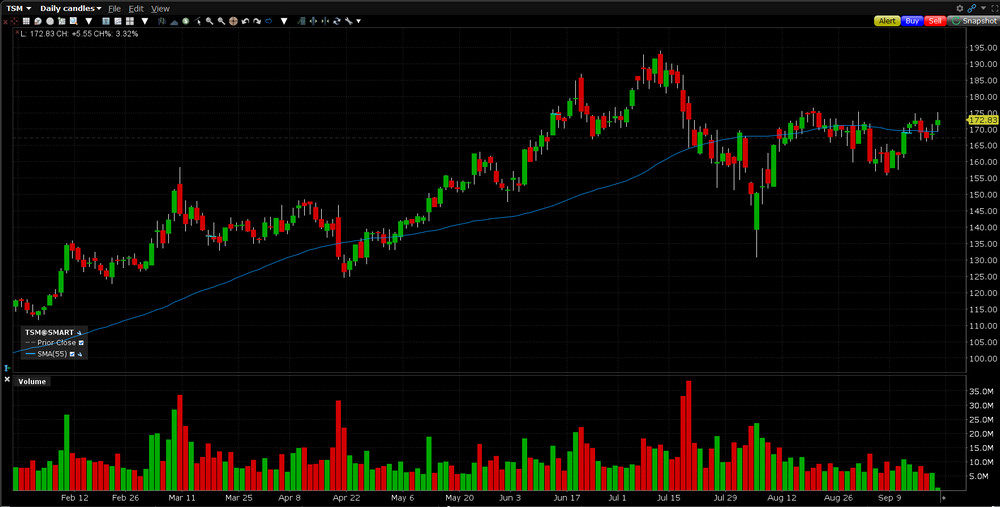Image resolution: width=1000 pixels, height=507 pixels.
Task: Toggle the SMA(55) visibility checkbox
Action: point(72,354)
